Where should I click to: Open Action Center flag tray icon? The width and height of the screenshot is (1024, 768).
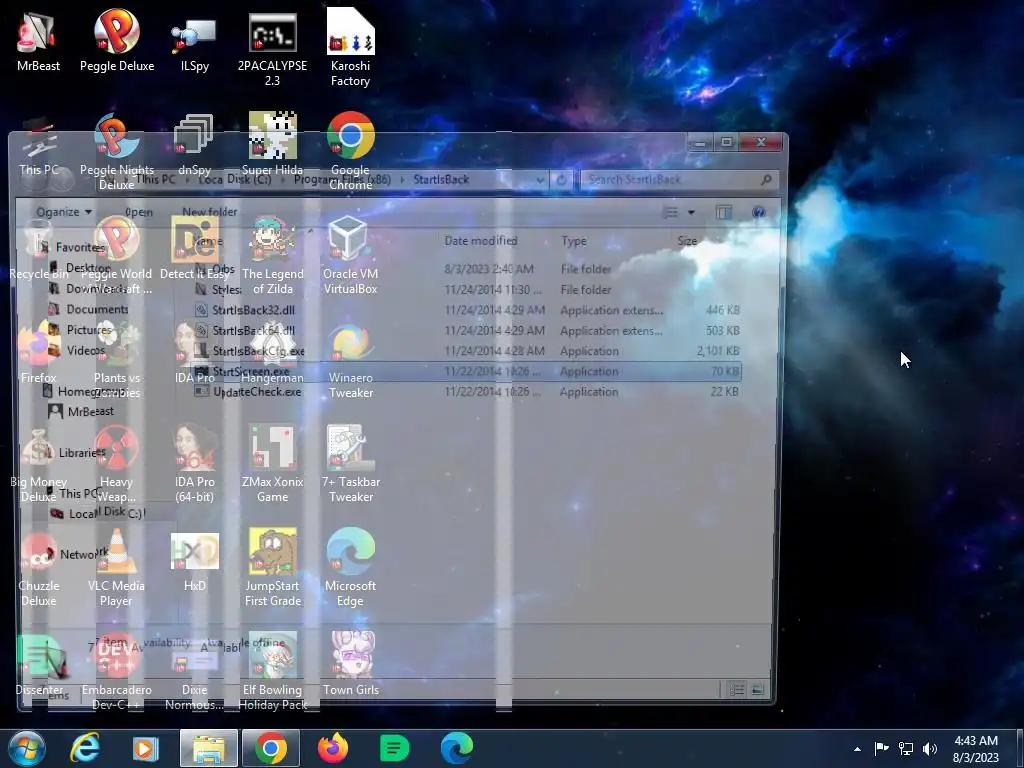click(x=881, y=748)
